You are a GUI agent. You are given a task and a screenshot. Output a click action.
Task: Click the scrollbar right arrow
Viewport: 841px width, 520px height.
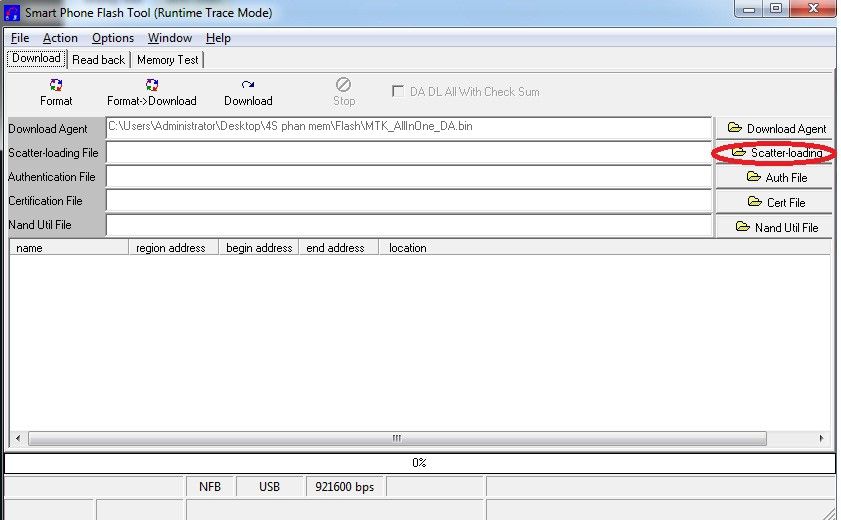821,439
